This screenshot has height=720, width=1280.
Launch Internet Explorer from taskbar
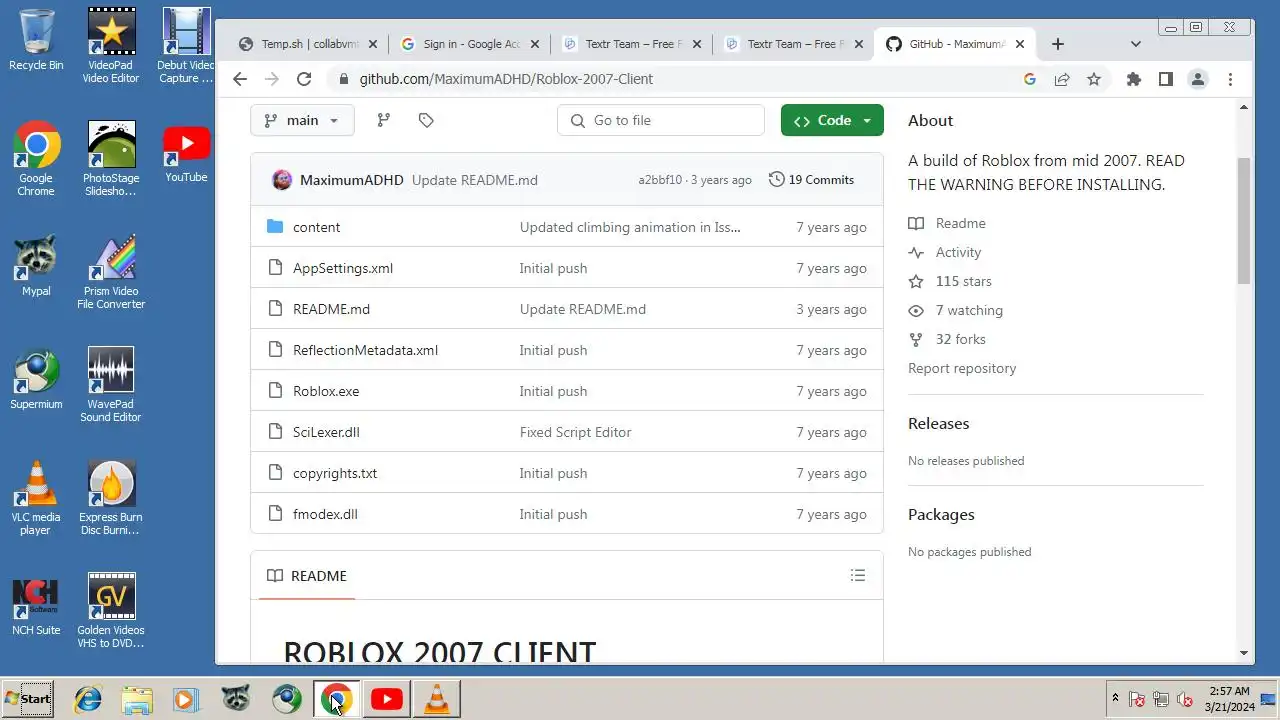(88, 699)
